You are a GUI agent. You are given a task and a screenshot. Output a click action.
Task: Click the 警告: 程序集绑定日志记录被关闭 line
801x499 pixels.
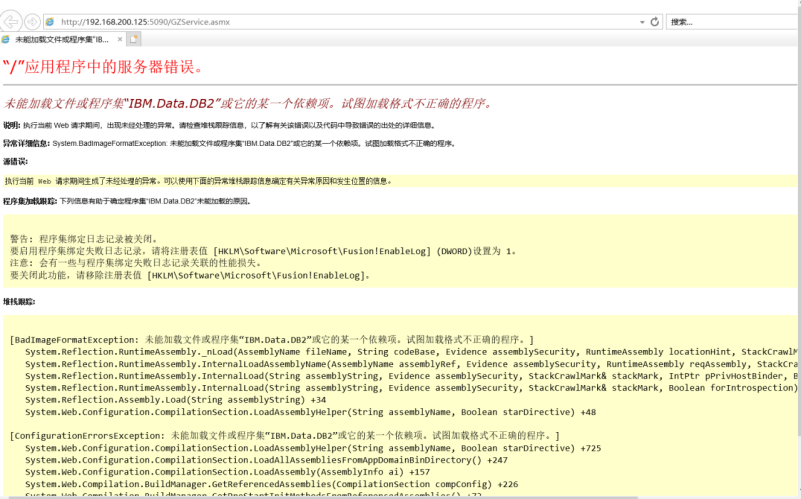84,239
